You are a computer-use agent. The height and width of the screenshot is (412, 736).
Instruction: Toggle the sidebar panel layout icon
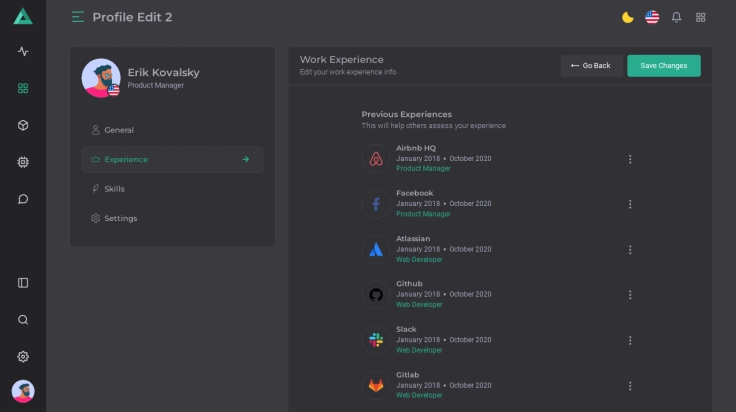[x=23, y=283]
